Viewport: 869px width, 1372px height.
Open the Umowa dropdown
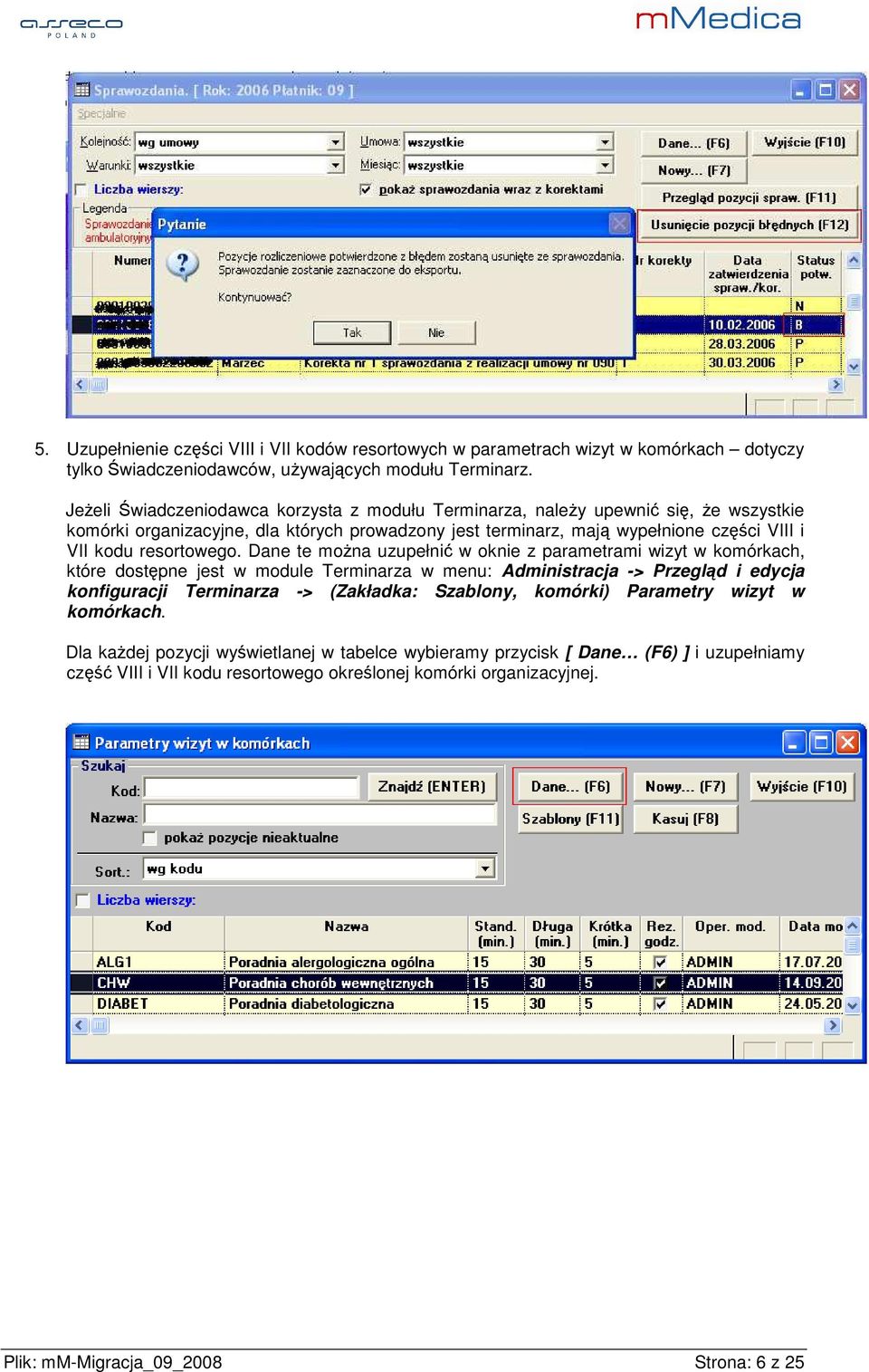click(605, 142)
